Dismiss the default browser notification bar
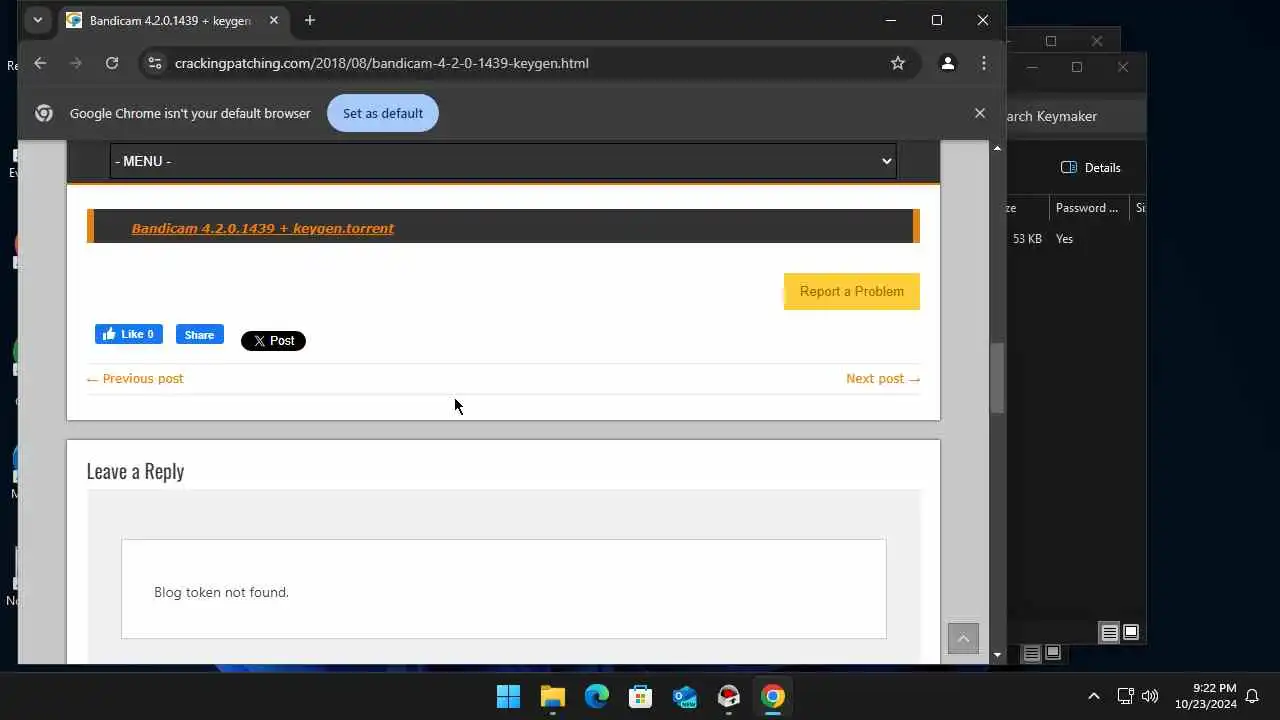Viewport: 1280px width, 720px height. 980,113
